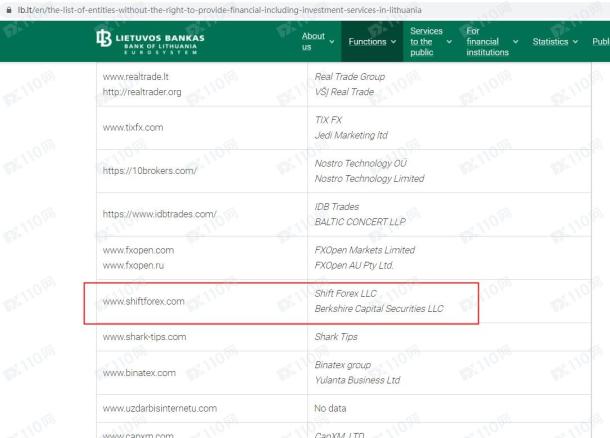610x438 pixels.
Task: Expand chevron next to For financial institutions
Action: pos(515,42)
